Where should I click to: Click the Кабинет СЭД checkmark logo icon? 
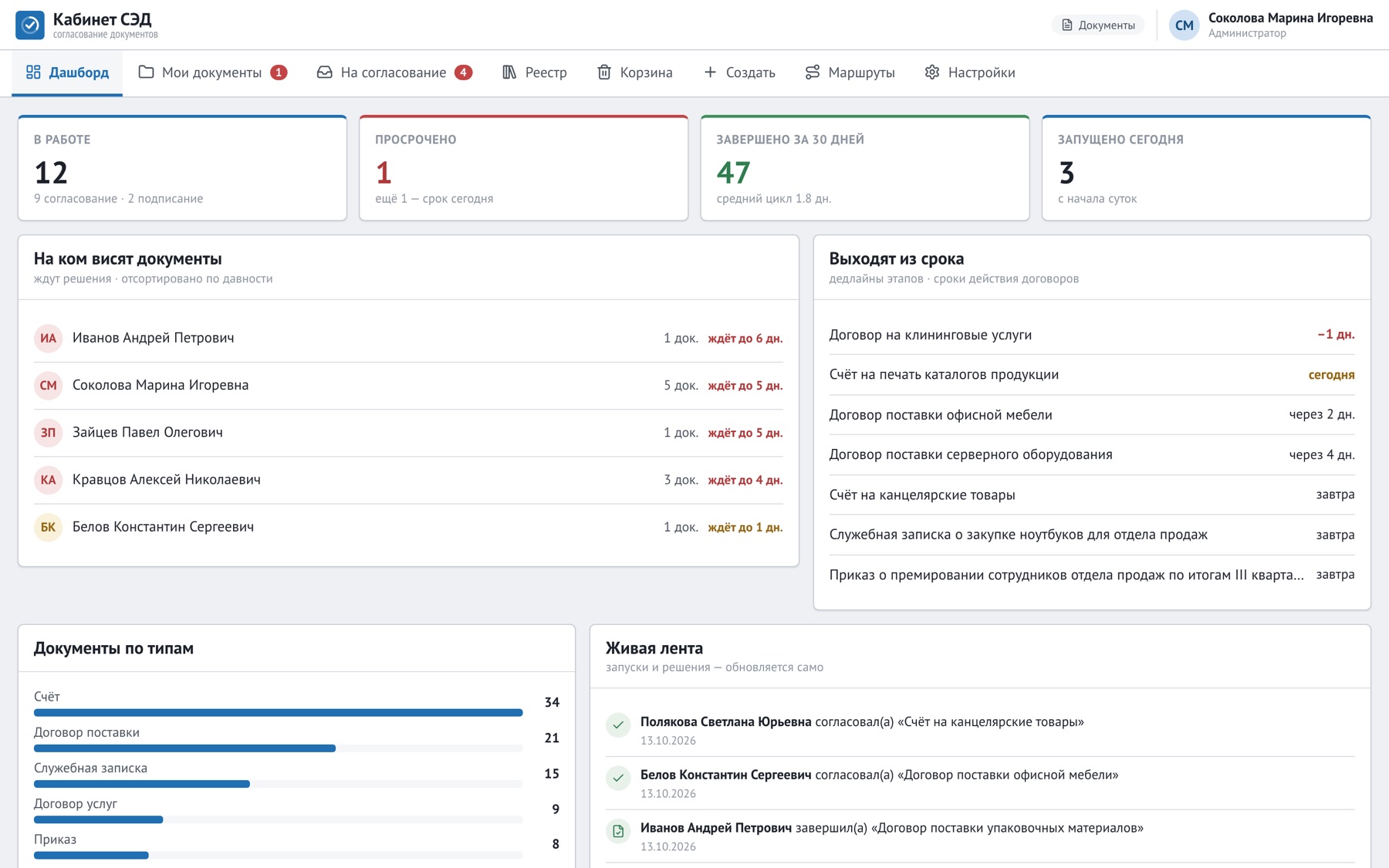click(30, 25)
